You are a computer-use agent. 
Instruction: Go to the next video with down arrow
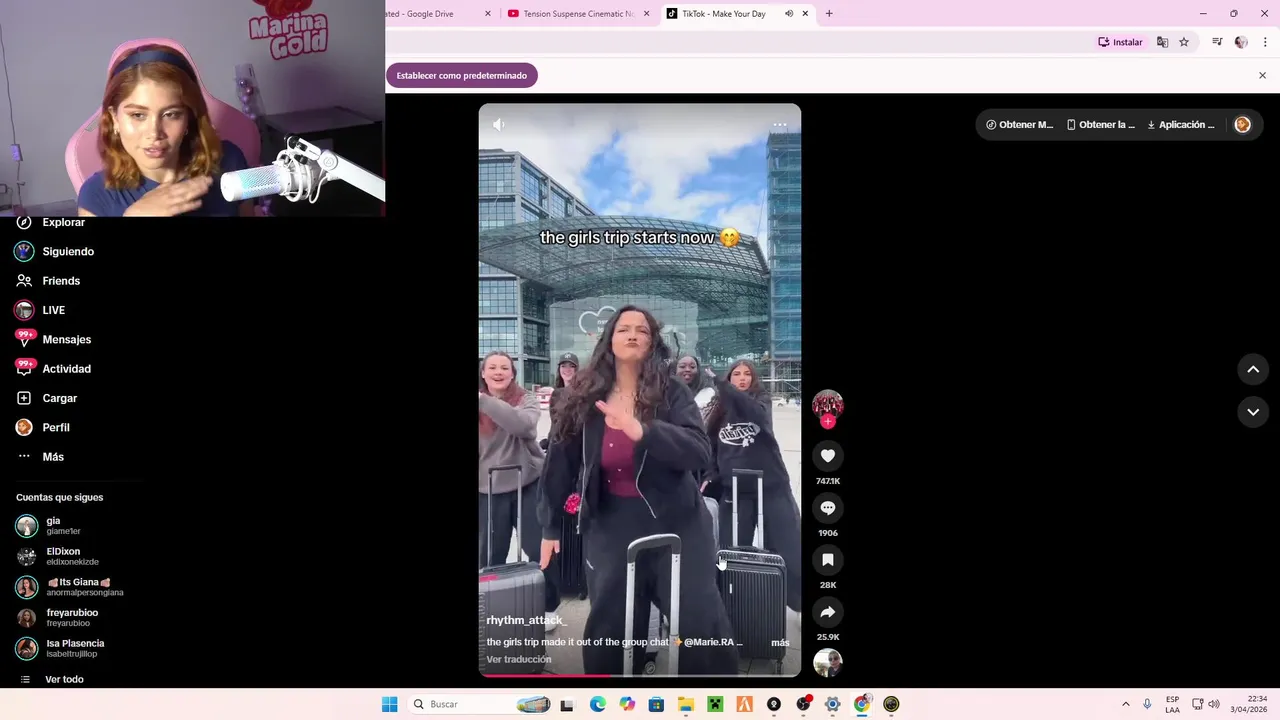[1252, 411]
